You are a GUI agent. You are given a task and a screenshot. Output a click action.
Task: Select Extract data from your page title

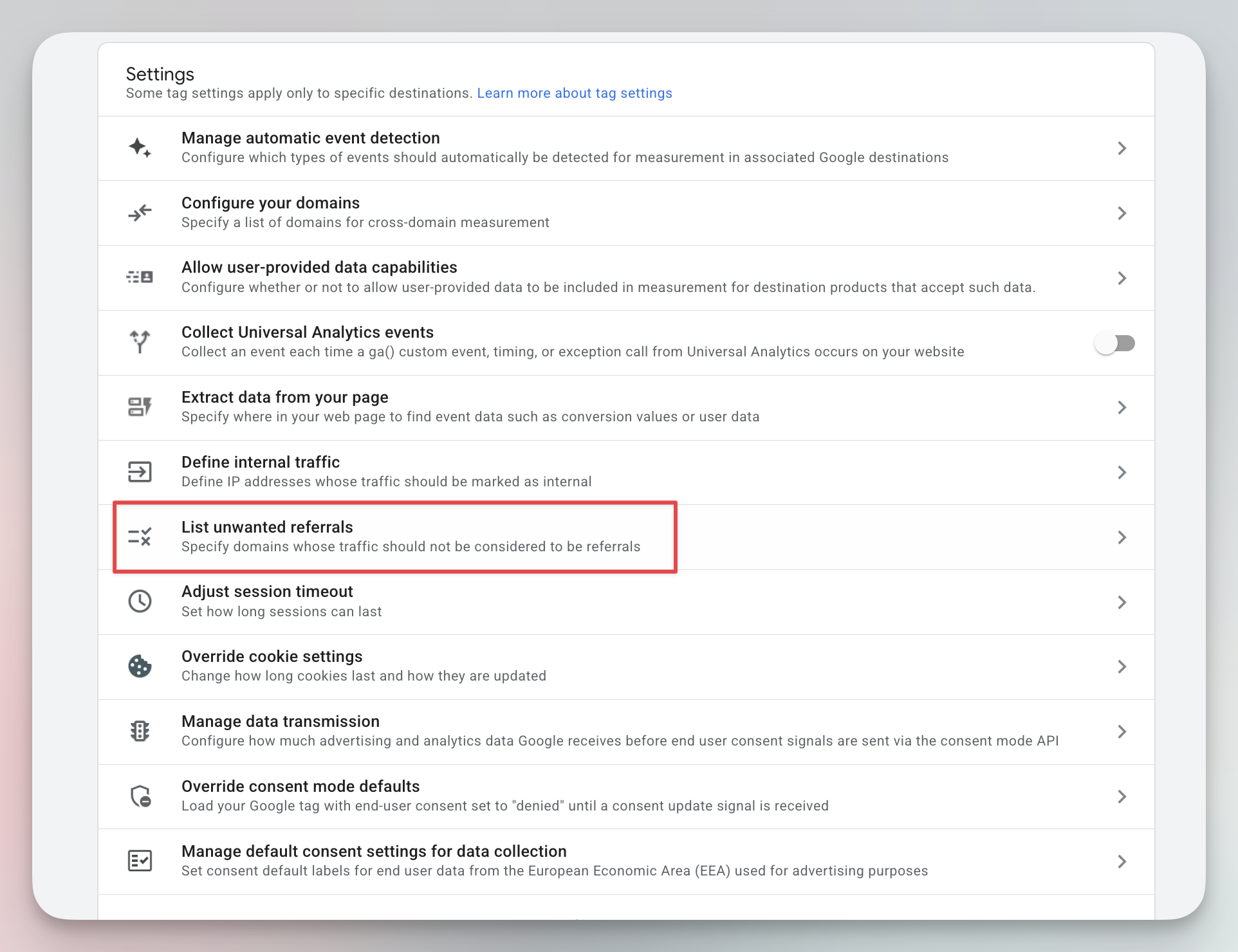tap(285, 398)
